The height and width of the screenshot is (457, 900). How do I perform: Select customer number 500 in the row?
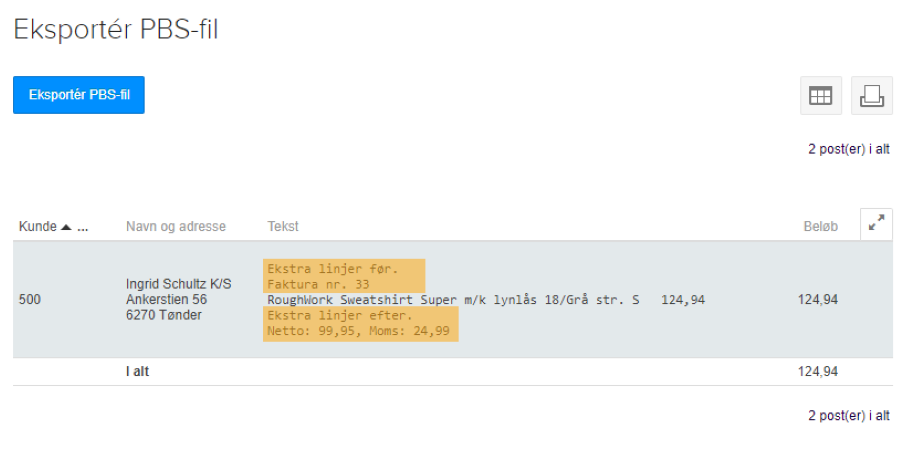[x=30, y=299]
